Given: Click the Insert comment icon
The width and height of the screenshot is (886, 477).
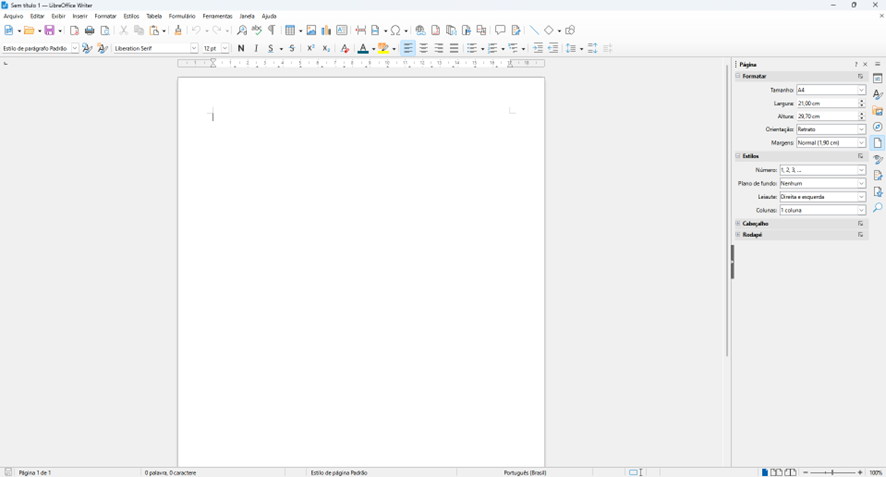Looking at the screenshot, I should [x=500, y=31].
